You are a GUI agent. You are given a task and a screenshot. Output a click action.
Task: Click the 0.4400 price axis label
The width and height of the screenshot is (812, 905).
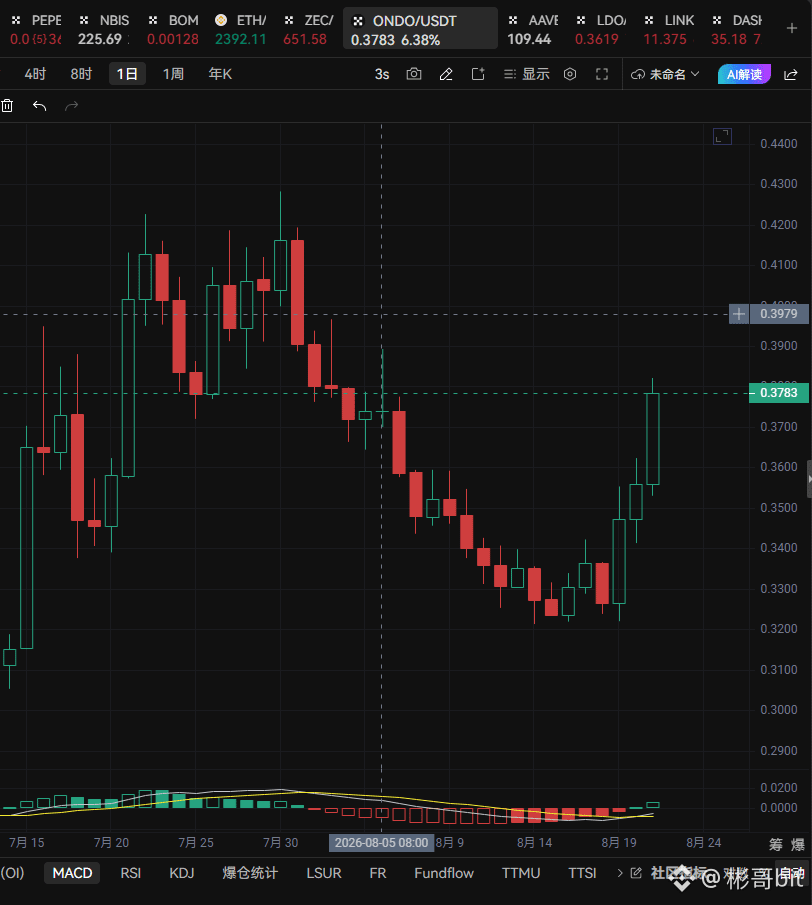click(779, 144)
